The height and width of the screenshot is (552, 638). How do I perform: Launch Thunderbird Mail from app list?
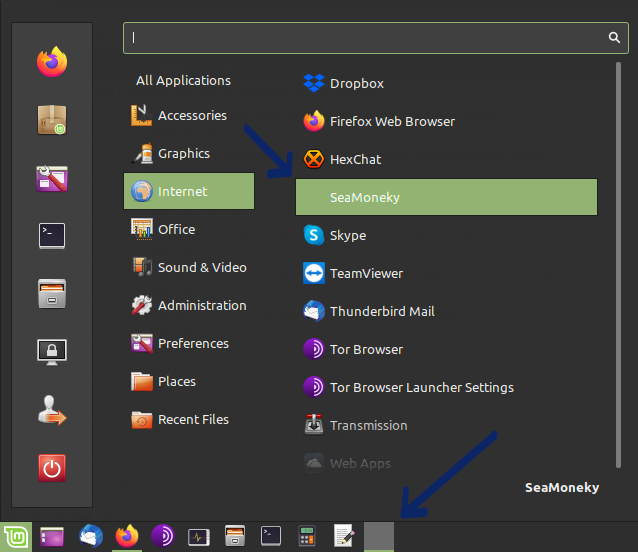[446, 312]
